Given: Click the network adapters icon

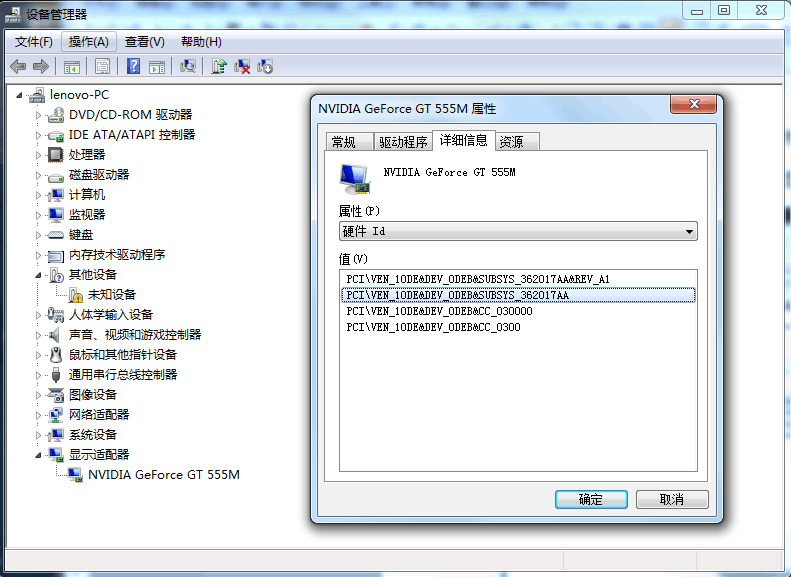Looking at the screenshot, I should click(x=55, y=415).
